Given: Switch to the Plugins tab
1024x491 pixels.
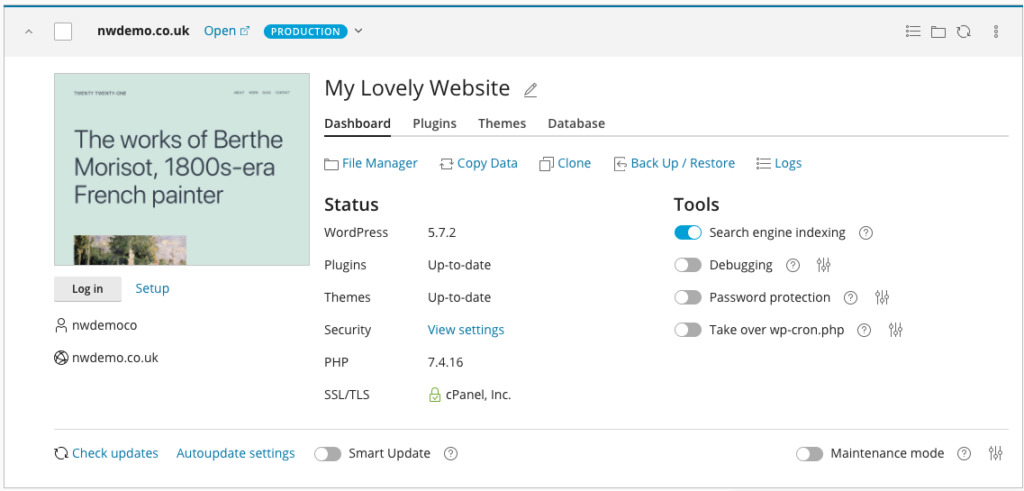Looking at the screenshot, I should tap(434, 123).
